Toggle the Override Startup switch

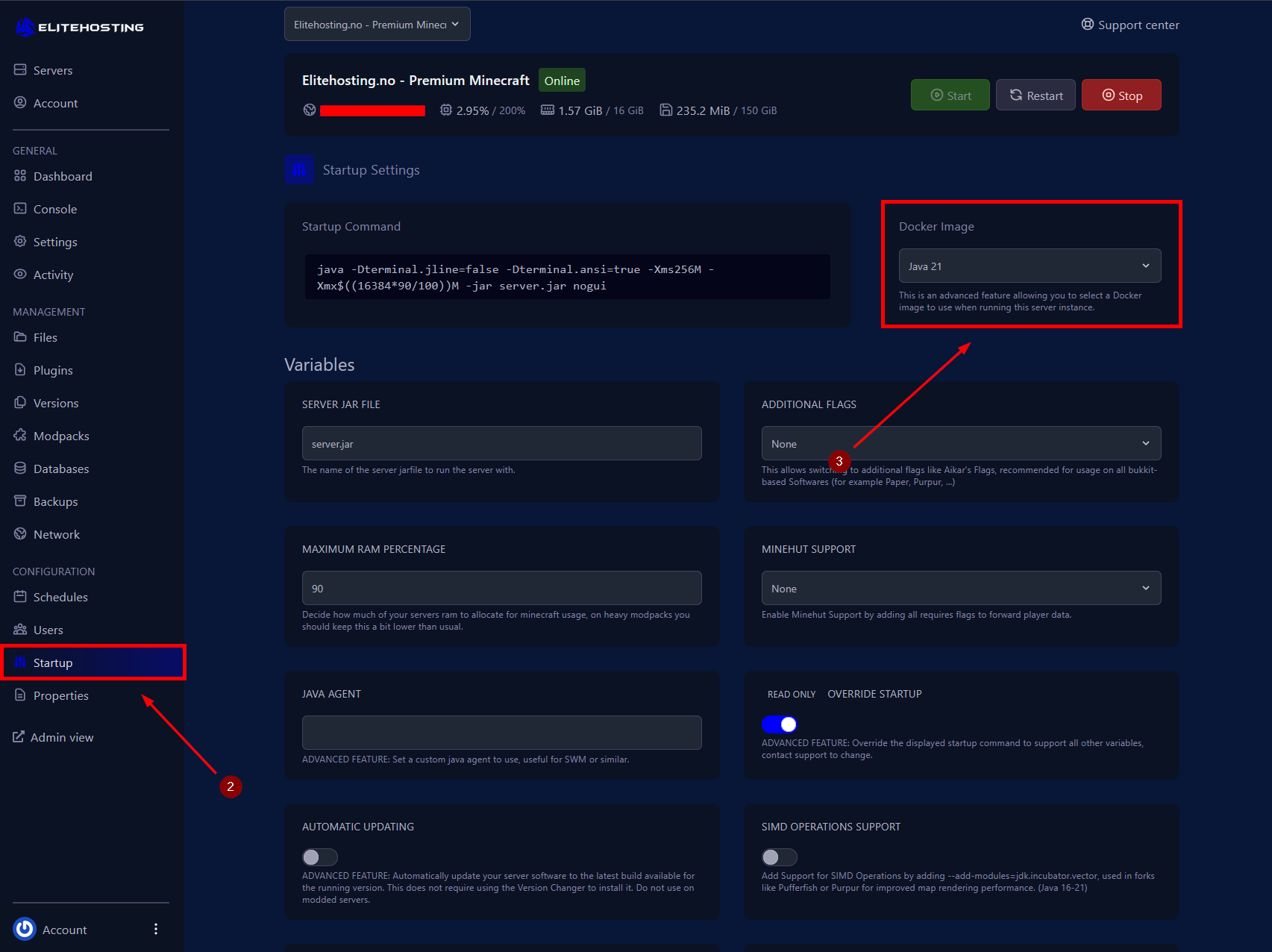[780, 724]
